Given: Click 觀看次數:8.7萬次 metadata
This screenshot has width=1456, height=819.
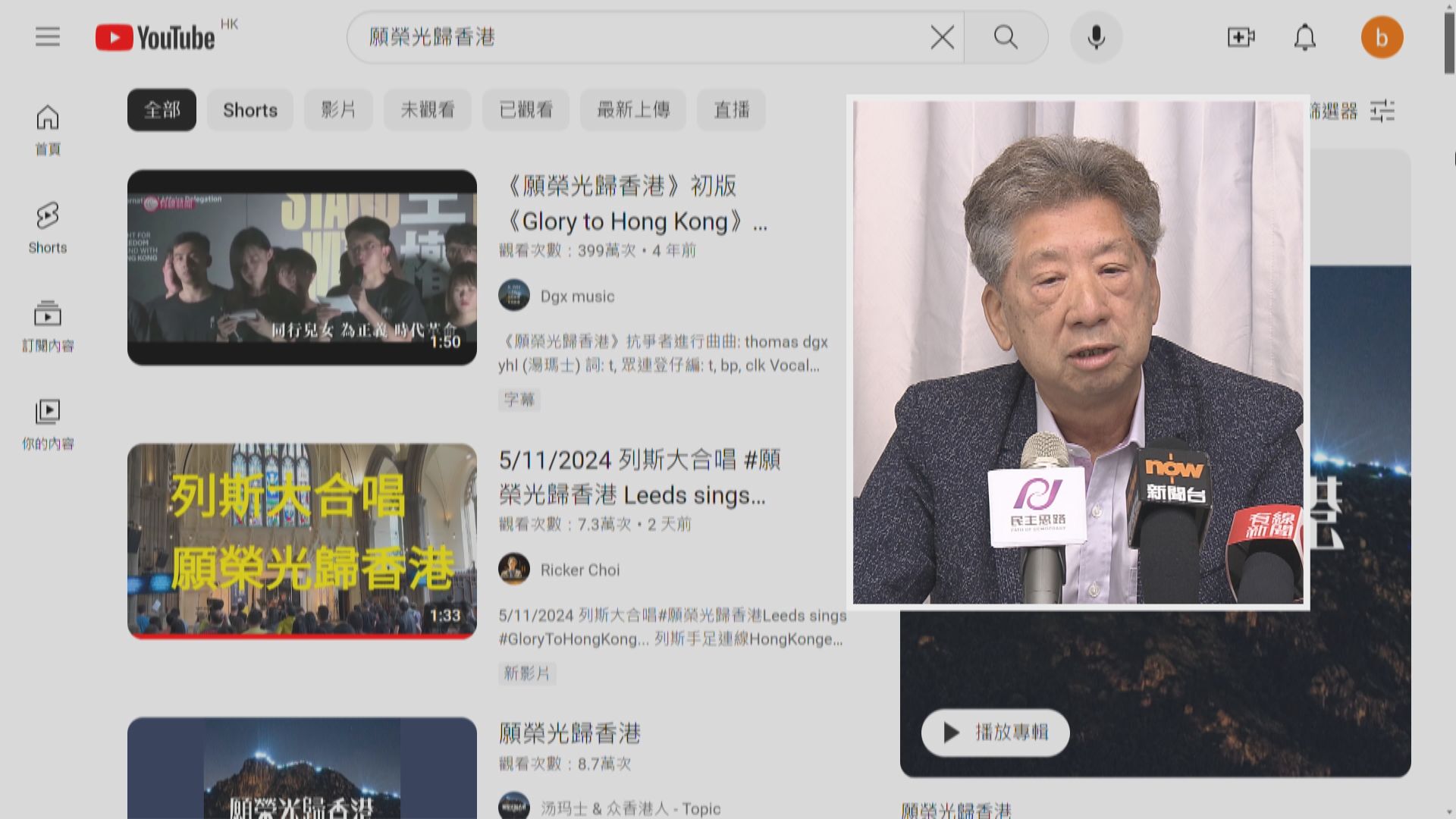Looking at the screenshot, I should (565, 764).
